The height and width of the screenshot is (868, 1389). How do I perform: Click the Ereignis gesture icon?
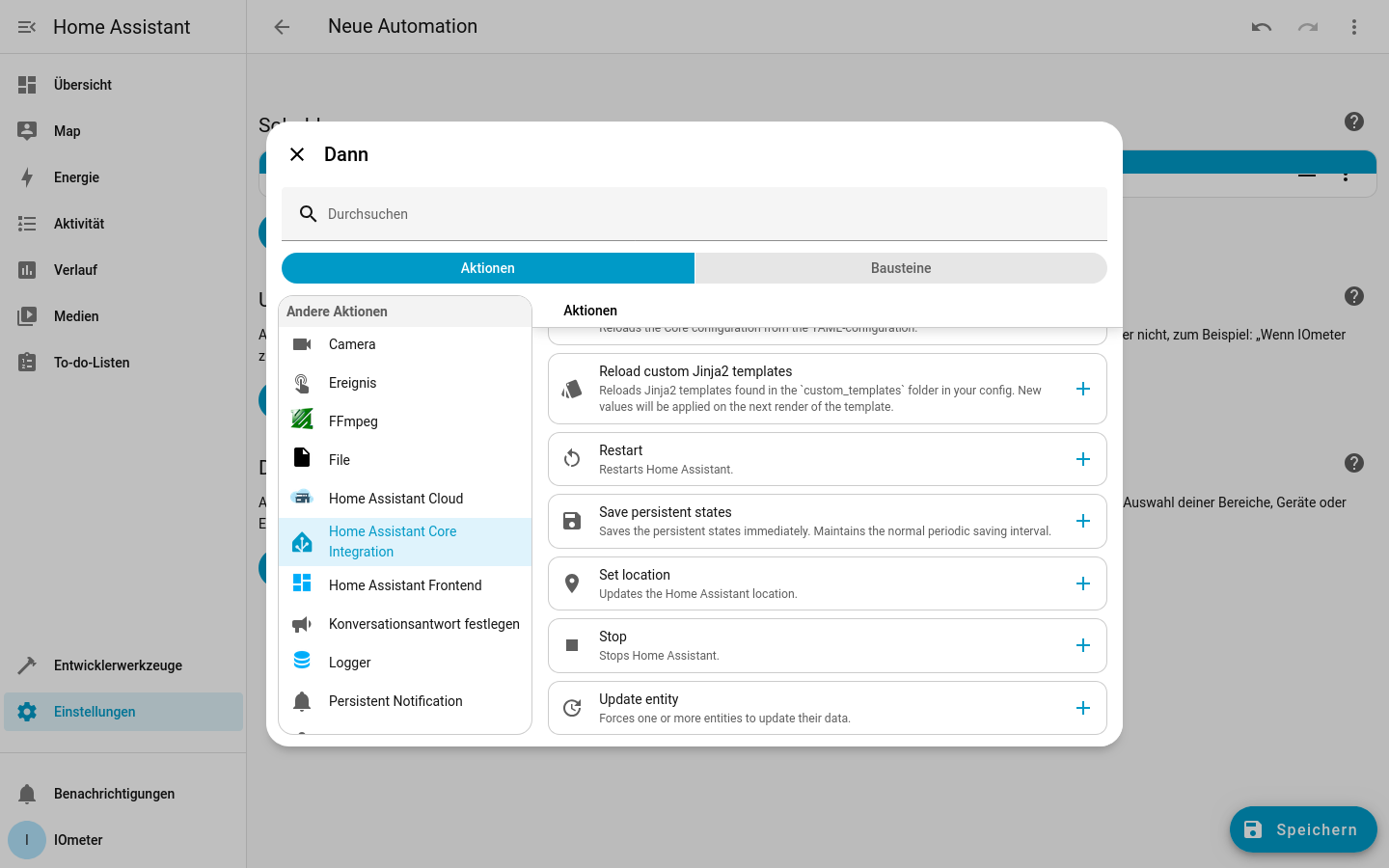pyautogui.click(x=302, y=383)
